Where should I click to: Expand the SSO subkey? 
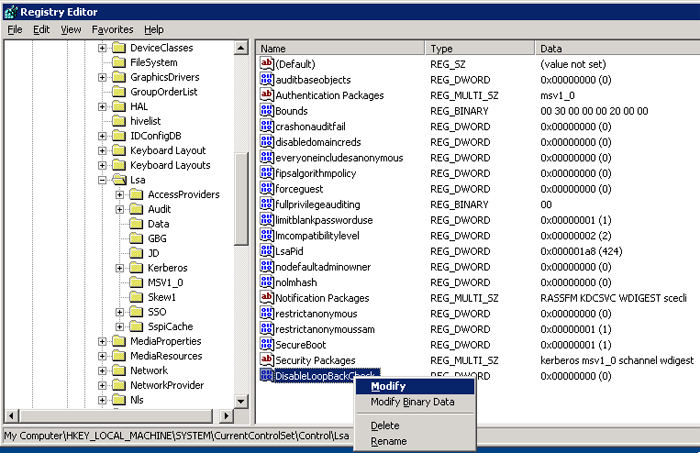tap(120, 312)
